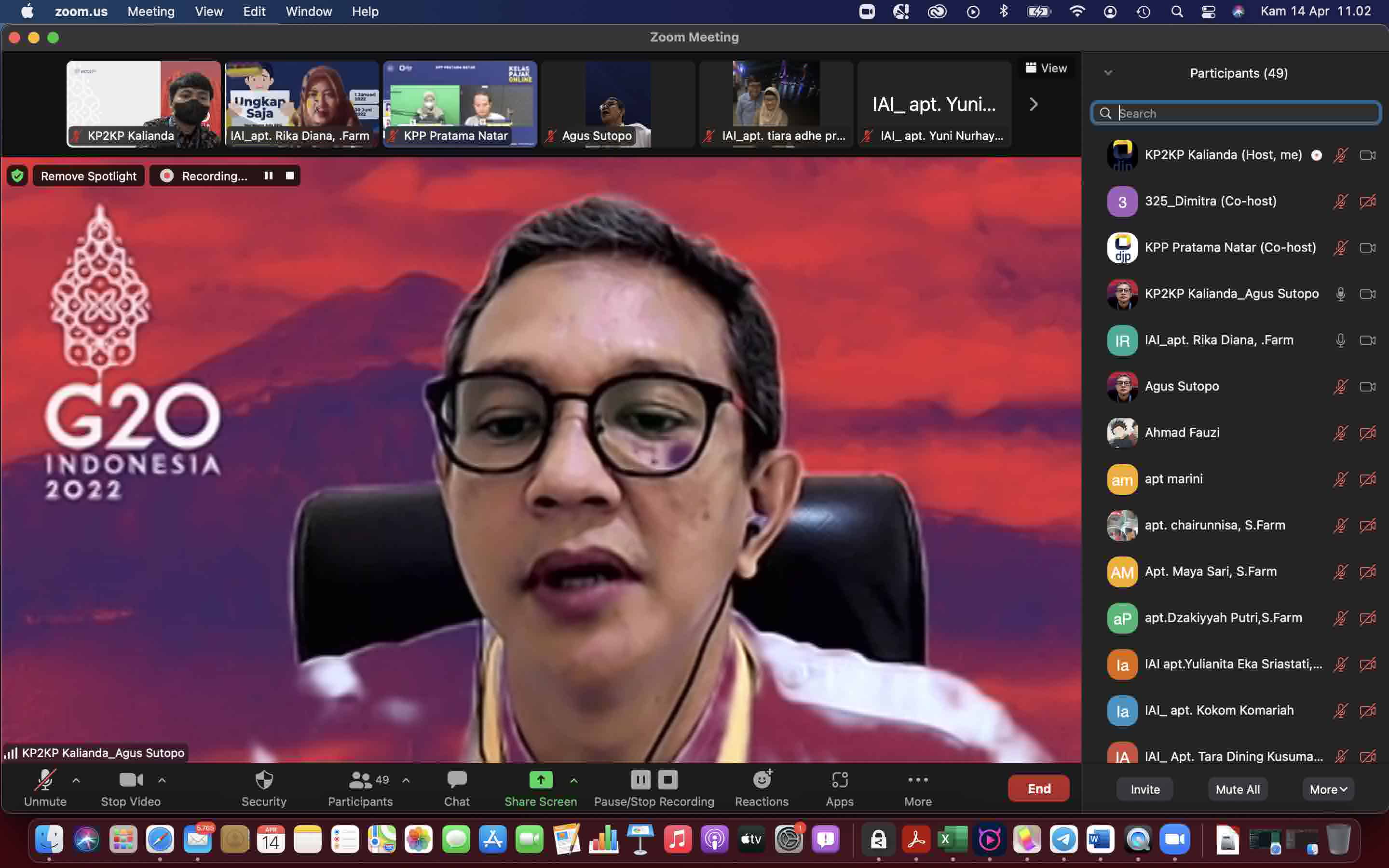Pause recording in the Recording indicator
The width and height of the screenshot is (1389, 868).
pyautogui.click(x=268, y=176)
